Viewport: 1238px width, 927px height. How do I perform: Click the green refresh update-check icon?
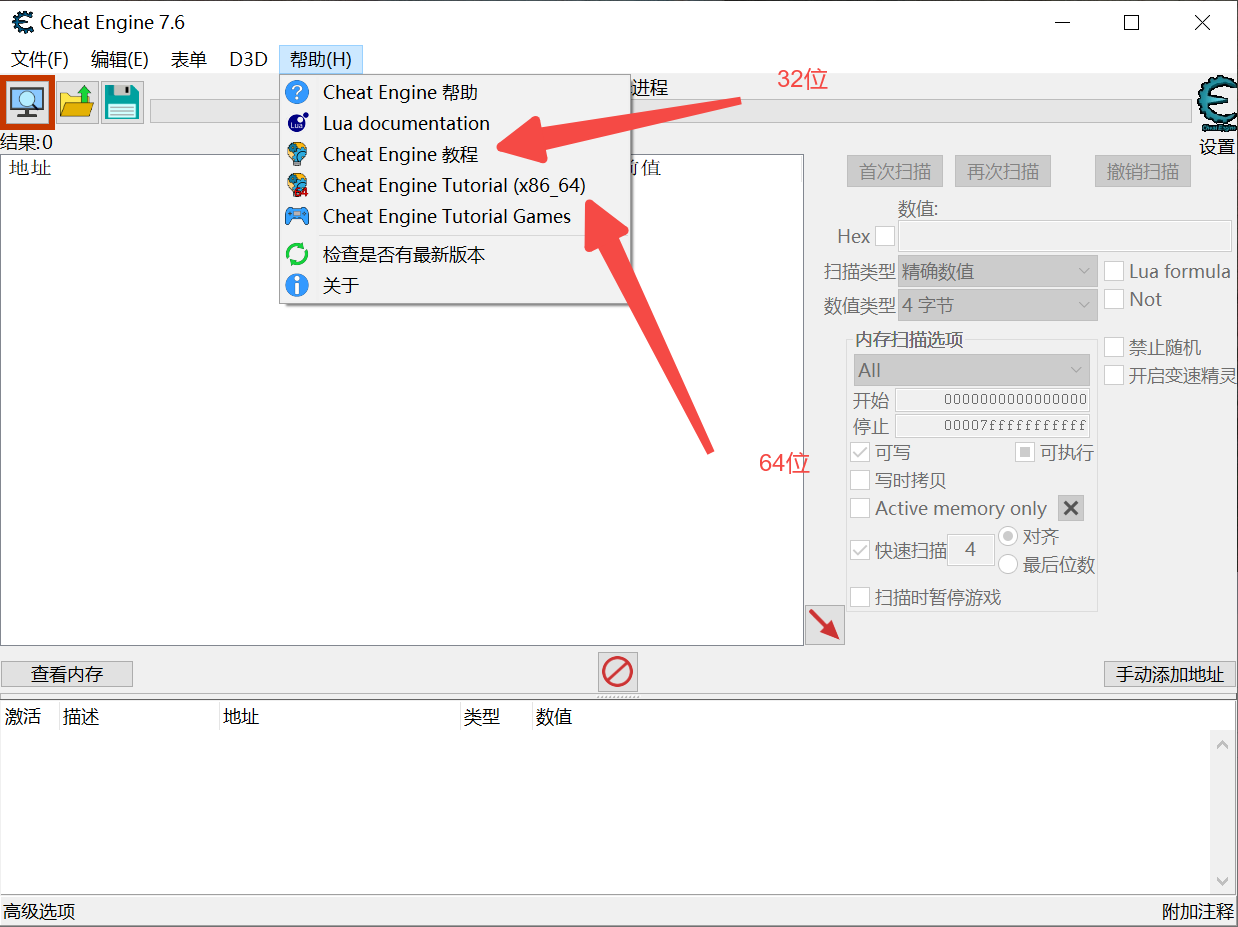click(x=297, y=254)
